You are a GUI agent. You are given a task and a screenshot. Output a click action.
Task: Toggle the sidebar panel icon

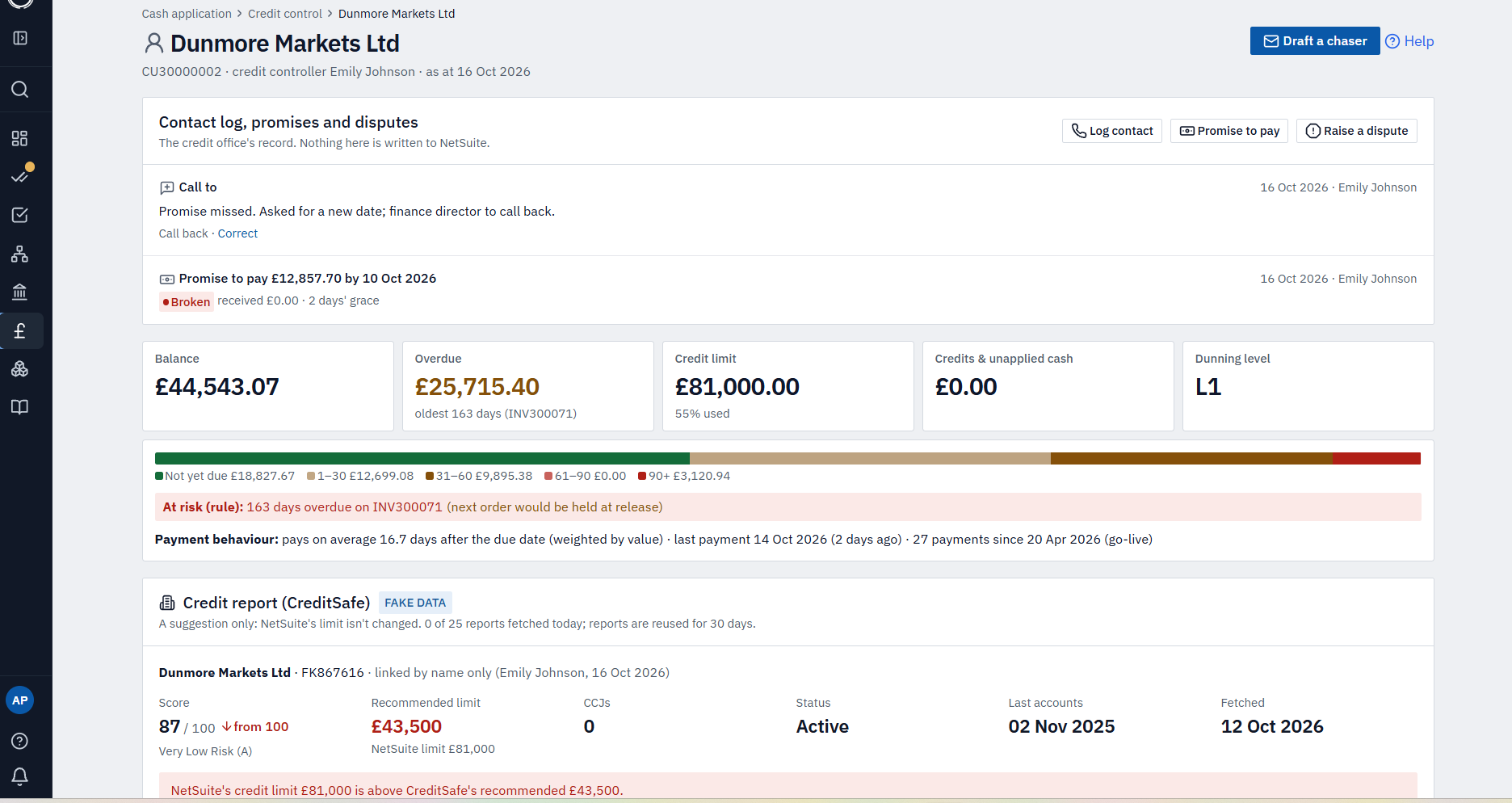point(20,38)
